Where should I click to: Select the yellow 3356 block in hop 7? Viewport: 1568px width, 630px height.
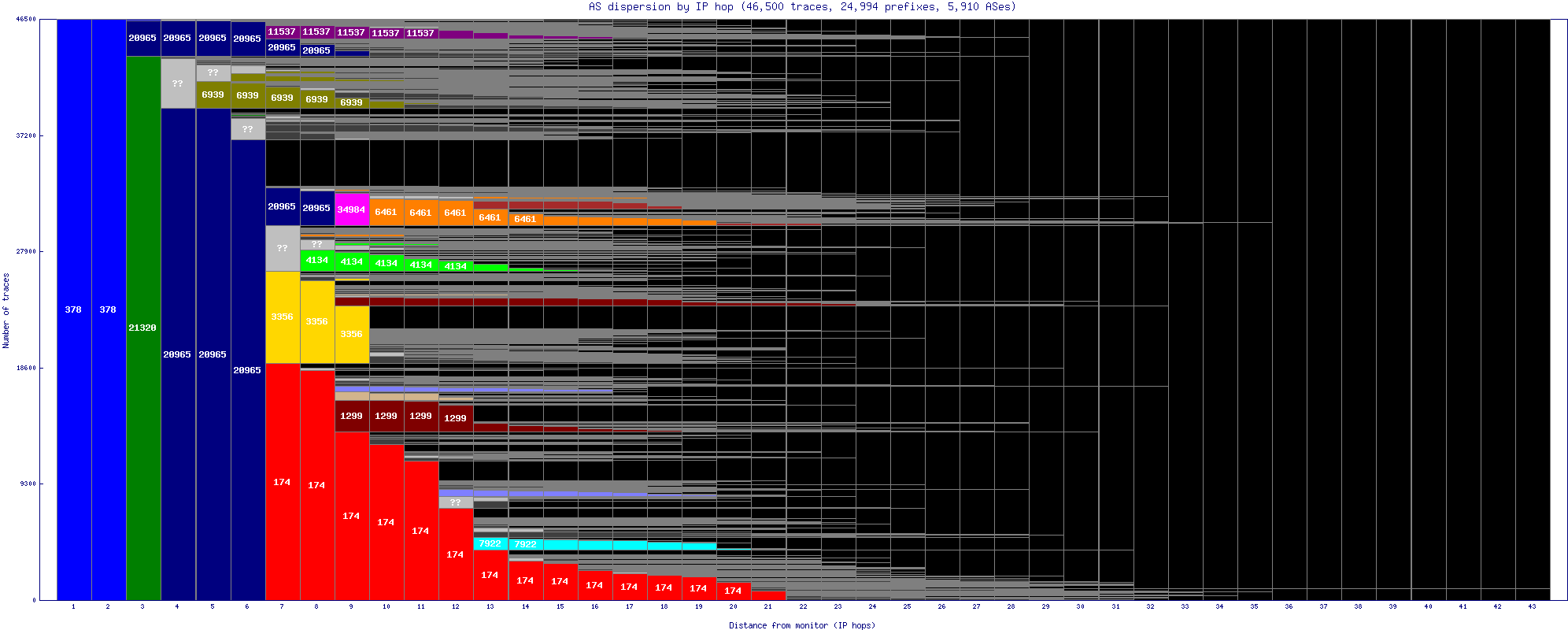(282, 317)
